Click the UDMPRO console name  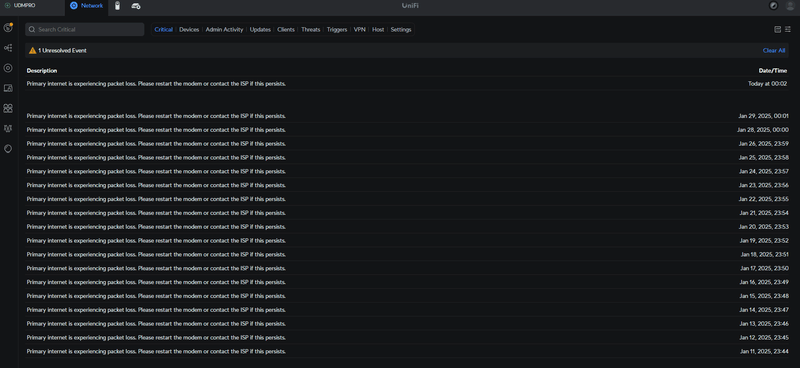pyautogui.click(x=24, y=6)
